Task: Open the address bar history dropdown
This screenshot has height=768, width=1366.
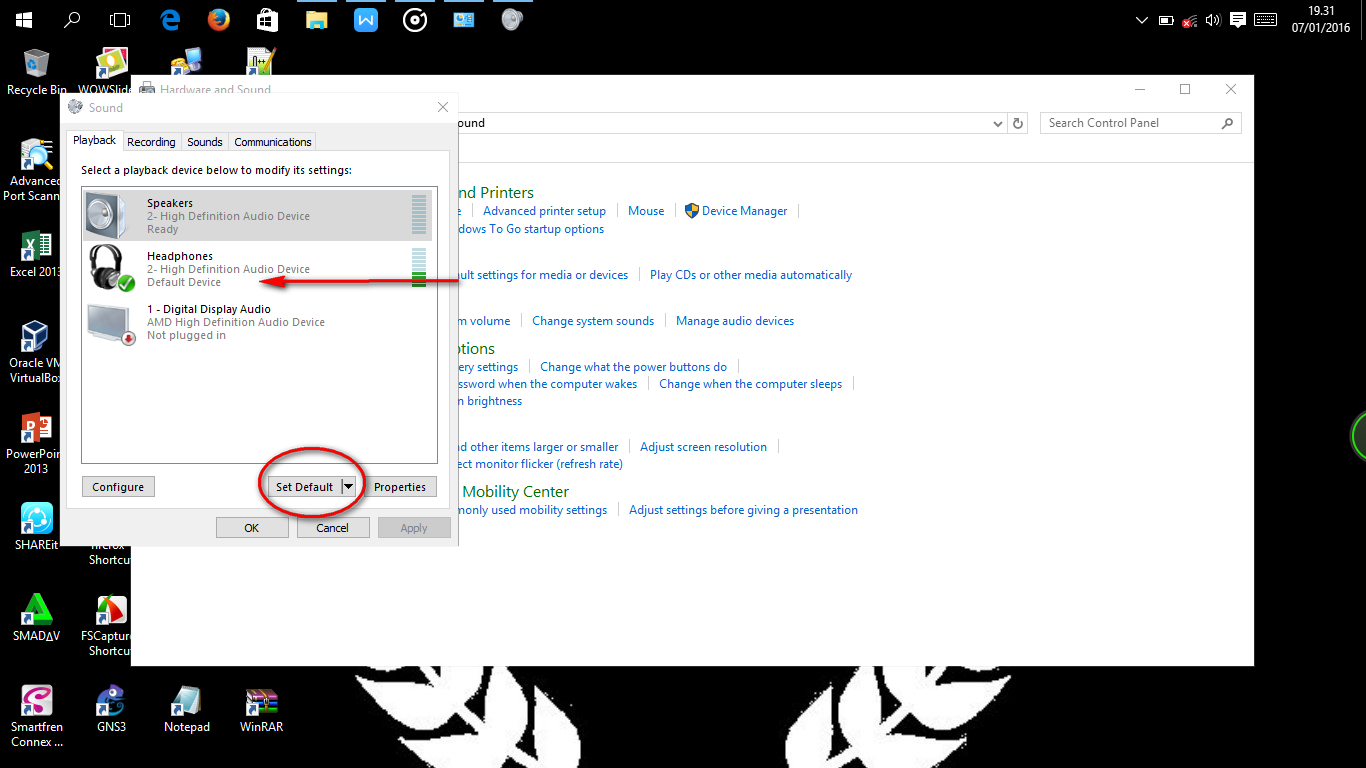Action: [997, 122]
